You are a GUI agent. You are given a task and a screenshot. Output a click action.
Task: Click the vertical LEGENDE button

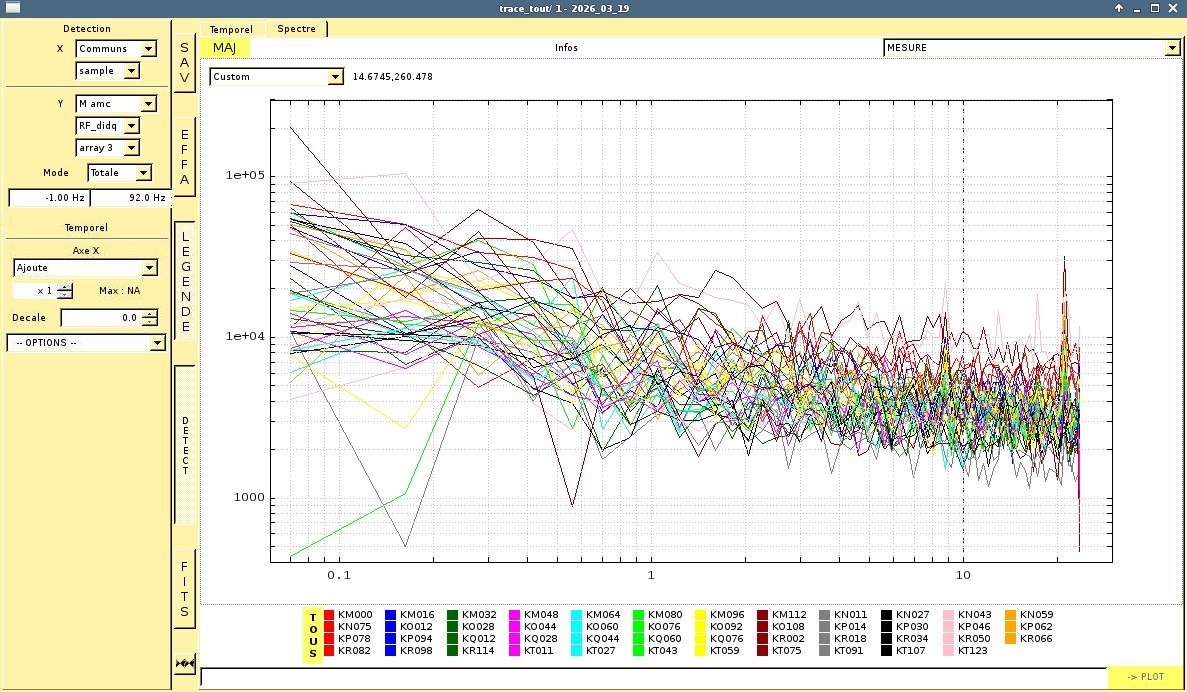pyautogui.click(x=185, y=282)
